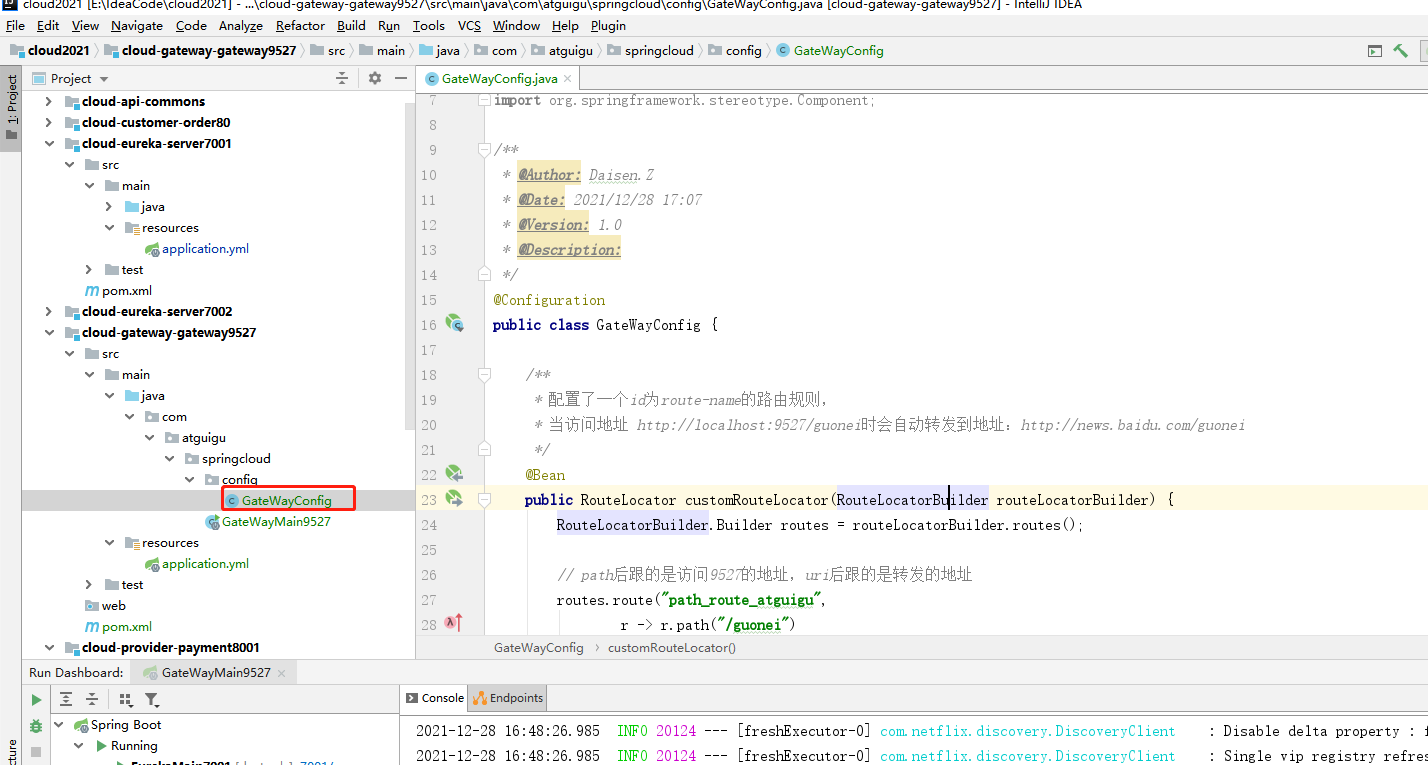This screenshot has height=765, width=1428.
Task: Click the @Configuration annotation on line 15
Action: pyautogui.click(x=549, y=300)
